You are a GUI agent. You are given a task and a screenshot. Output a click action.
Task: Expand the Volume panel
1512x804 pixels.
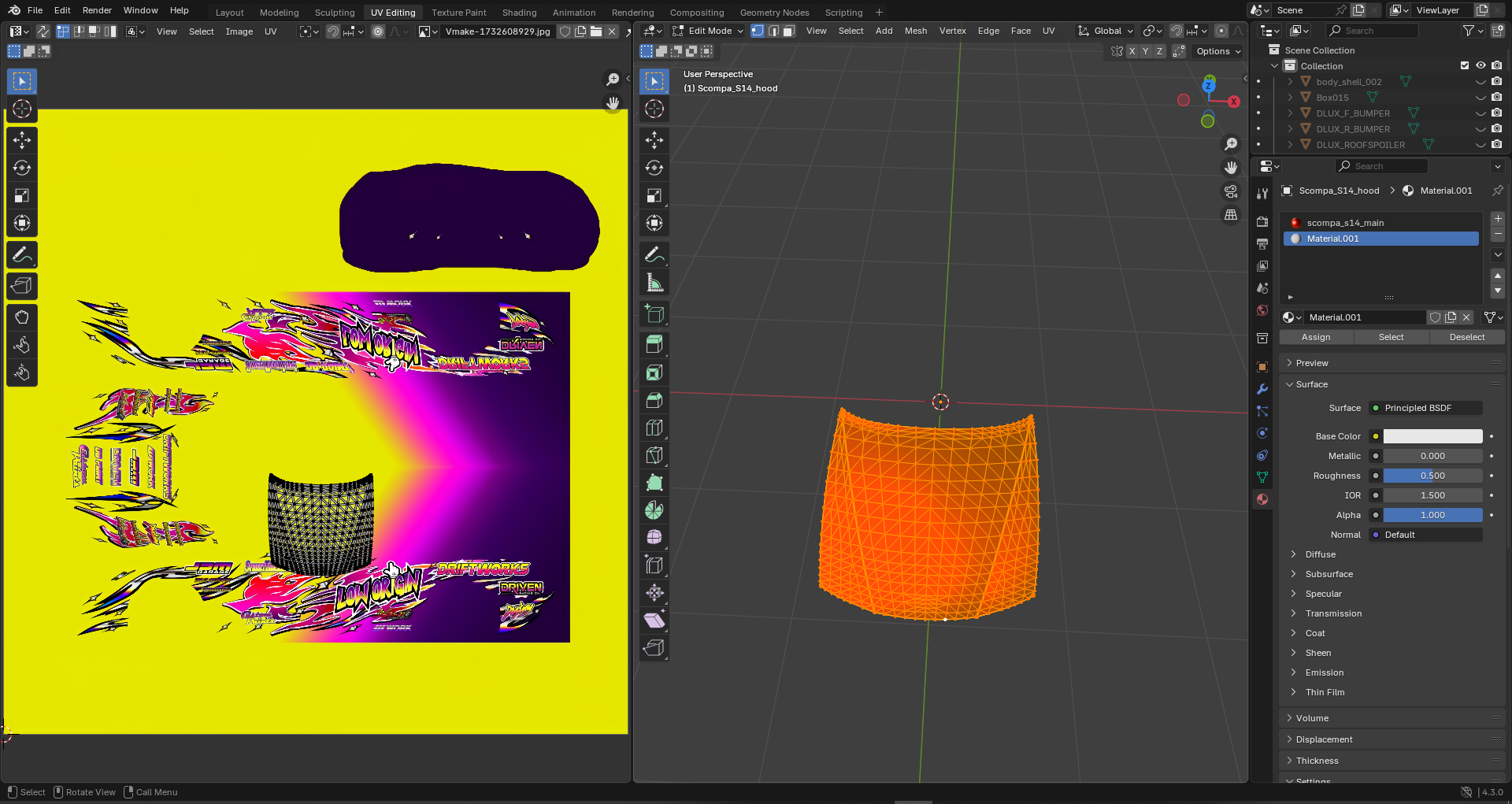click(x=1312, y=718)
